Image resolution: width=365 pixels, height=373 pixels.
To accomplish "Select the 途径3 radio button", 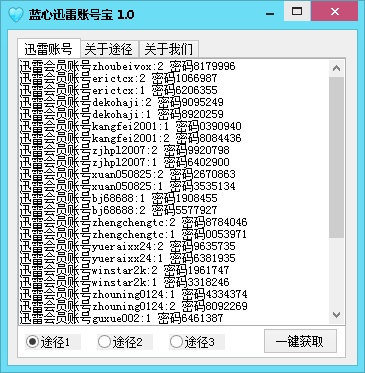I will pos(197,342).
